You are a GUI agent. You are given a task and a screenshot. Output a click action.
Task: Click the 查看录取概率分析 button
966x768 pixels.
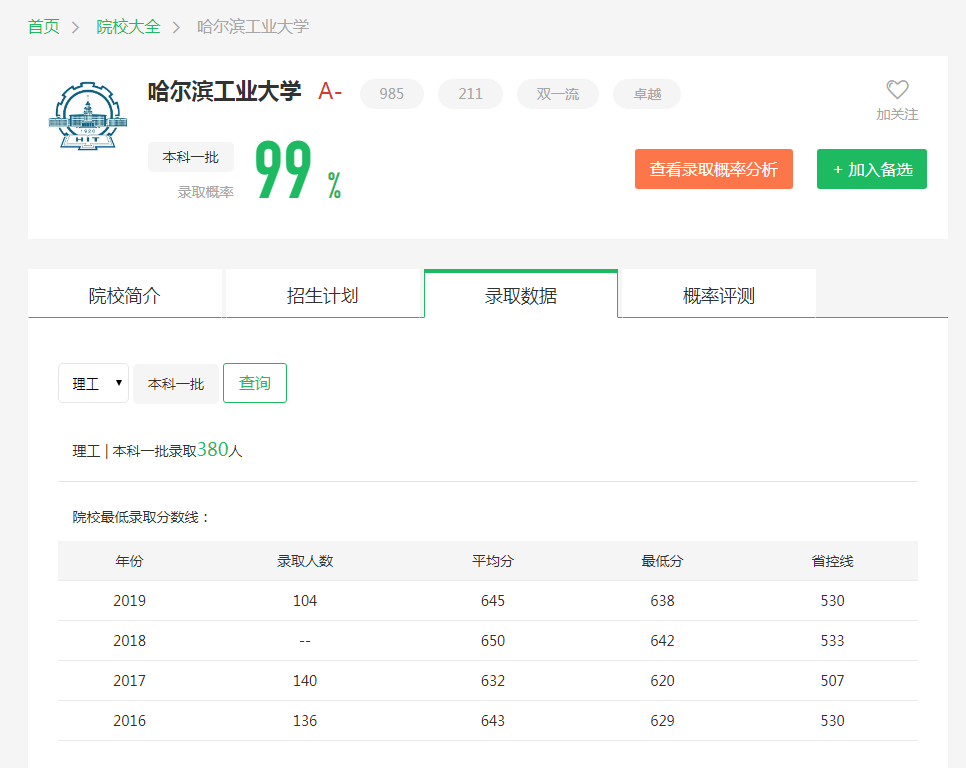(713, 169)
